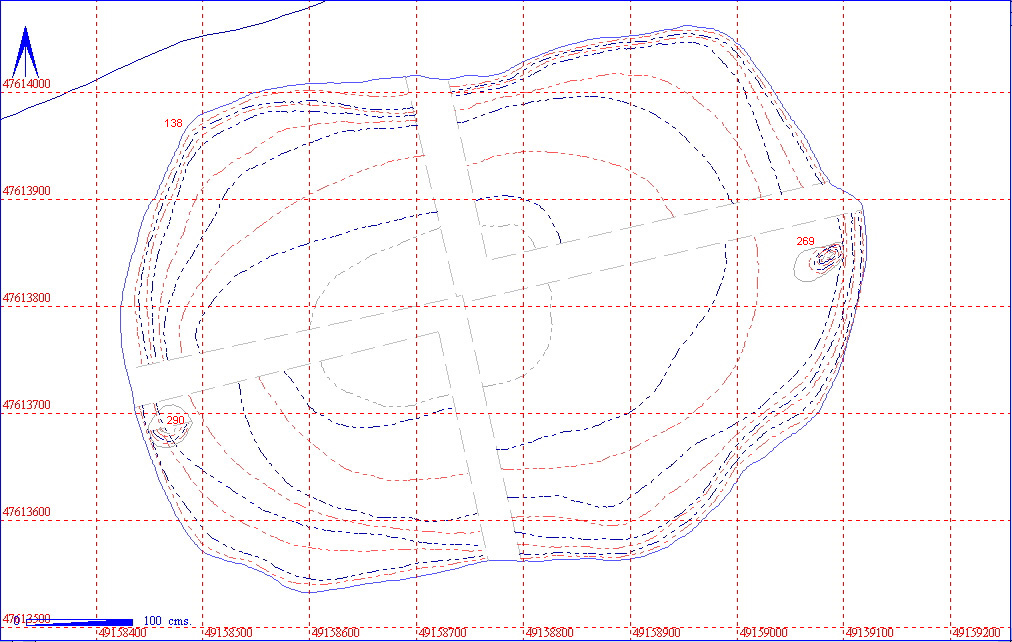
Task: Click the north arrow symbol
Action: coord(25,52)
